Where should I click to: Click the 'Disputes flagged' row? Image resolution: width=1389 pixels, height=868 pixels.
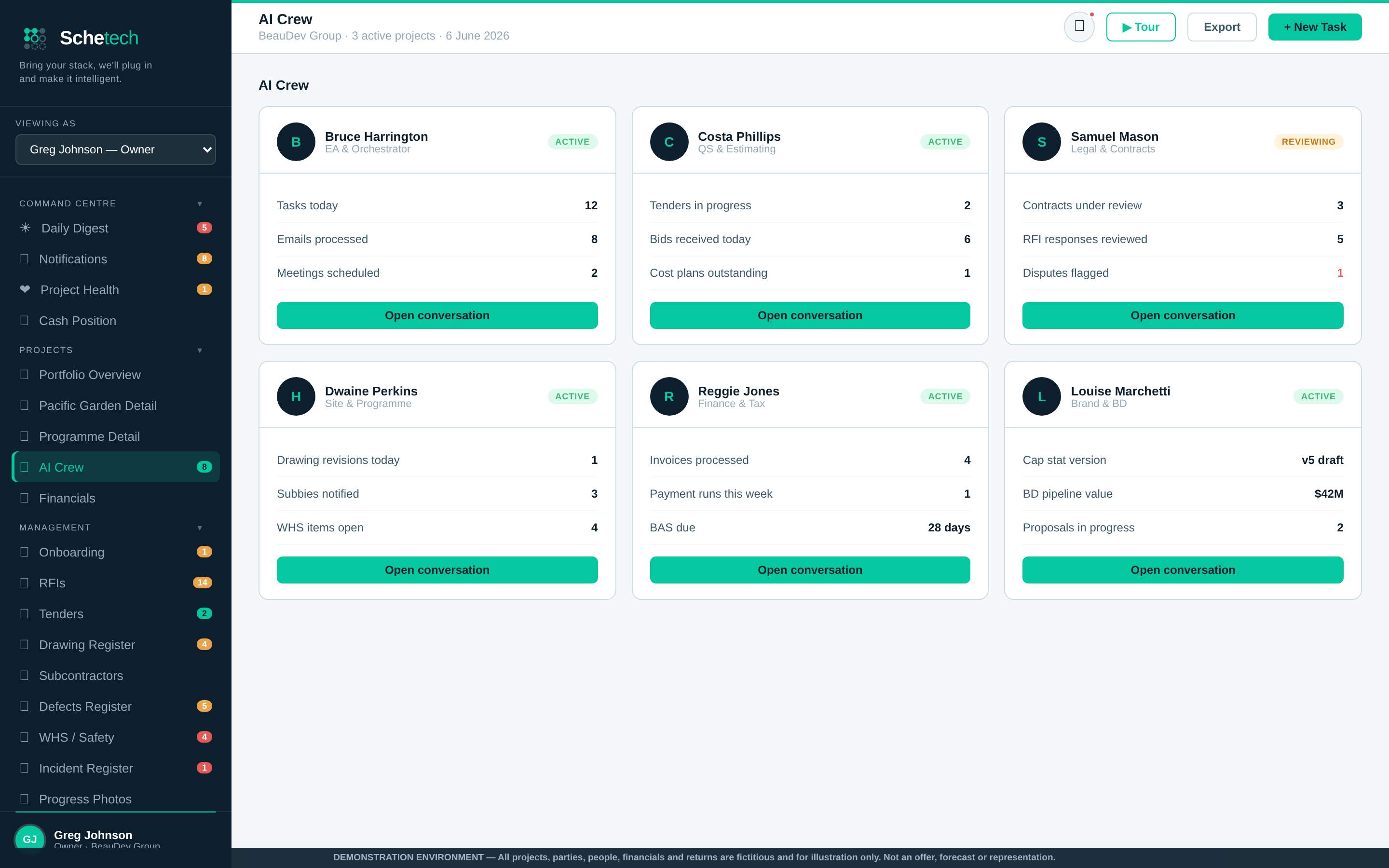point(1183,273)
